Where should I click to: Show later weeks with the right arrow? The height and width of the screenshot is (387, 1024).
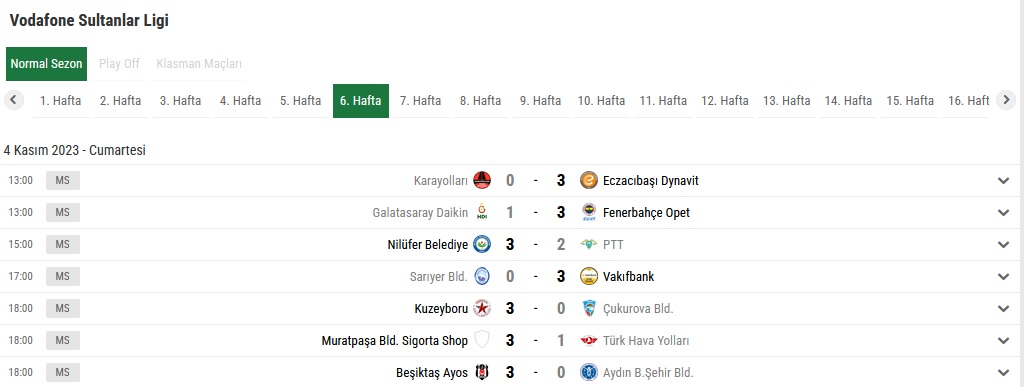[1006, 100]
